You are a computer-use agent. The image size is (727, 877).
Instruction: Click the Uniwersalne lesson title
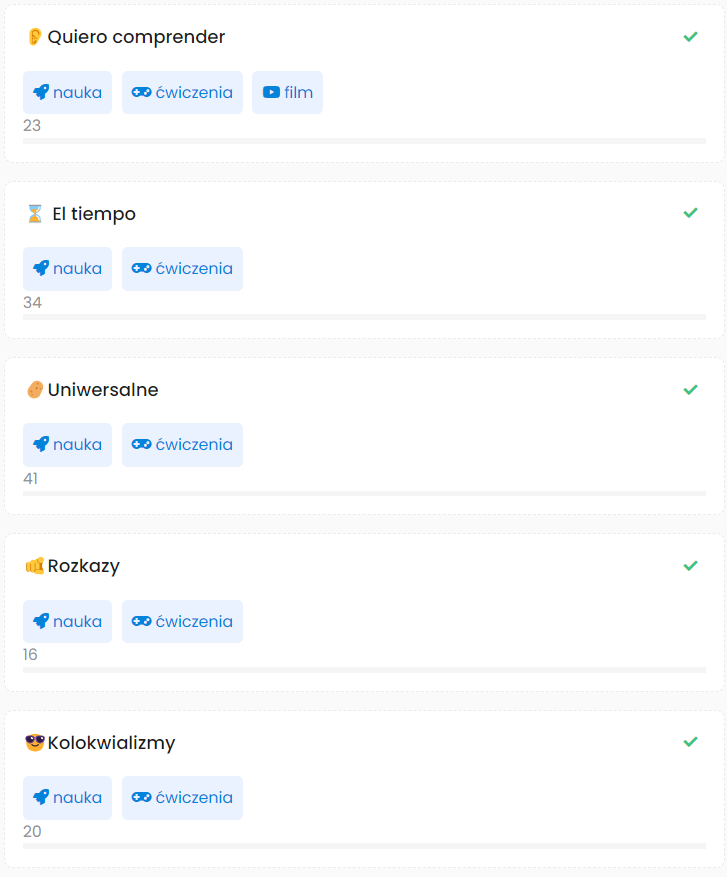pyautogui.click(x=103, y=390)
